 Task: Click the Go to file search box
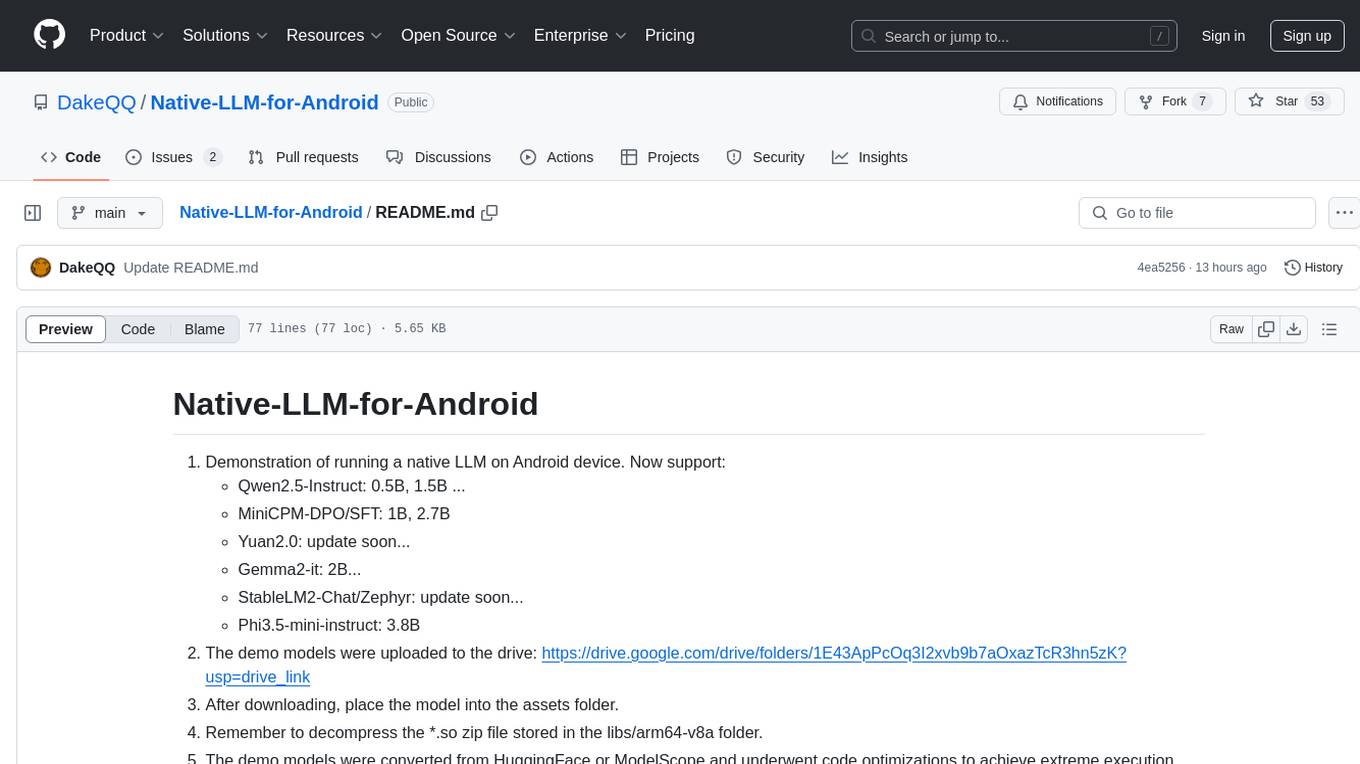click(1197, 213)
